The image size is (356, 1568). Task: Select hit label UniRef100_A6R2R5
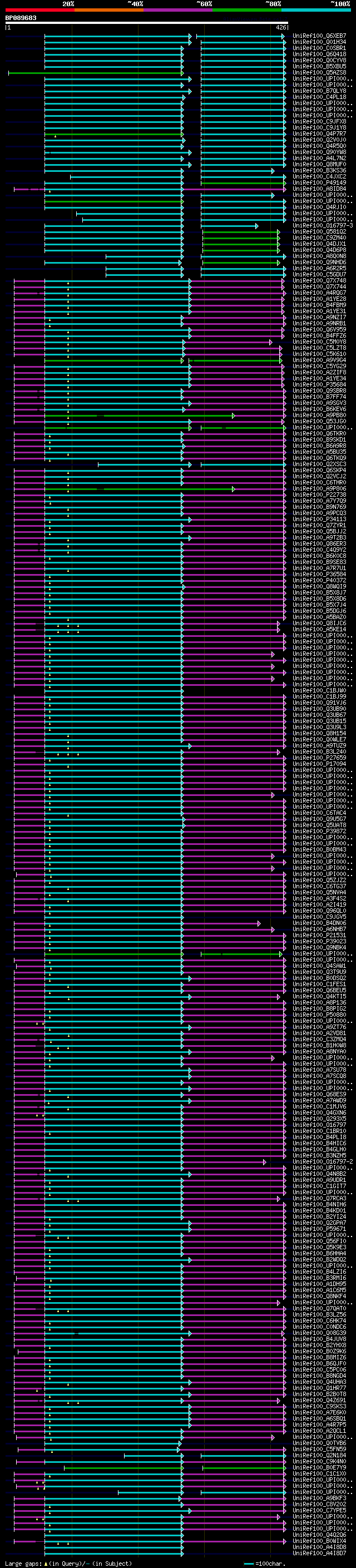pyautogui.click(x=319, y=269)
